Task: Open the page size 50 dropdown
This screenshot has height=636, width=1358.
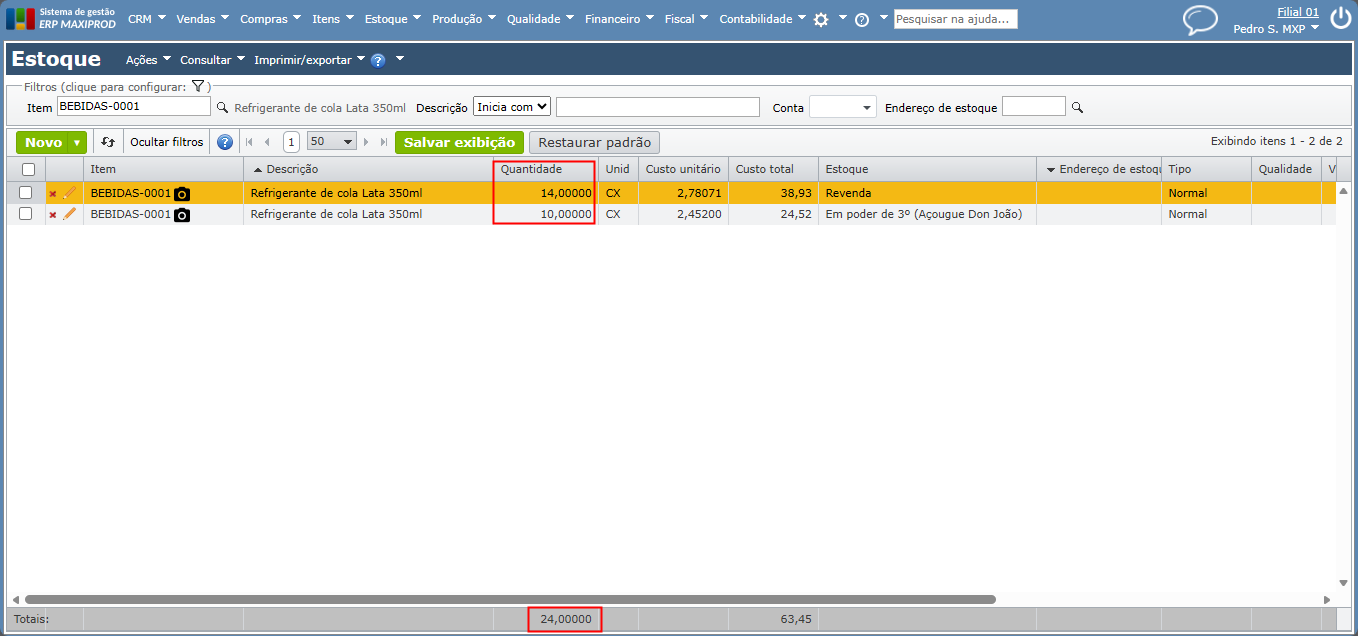Action: click(332, 142)
